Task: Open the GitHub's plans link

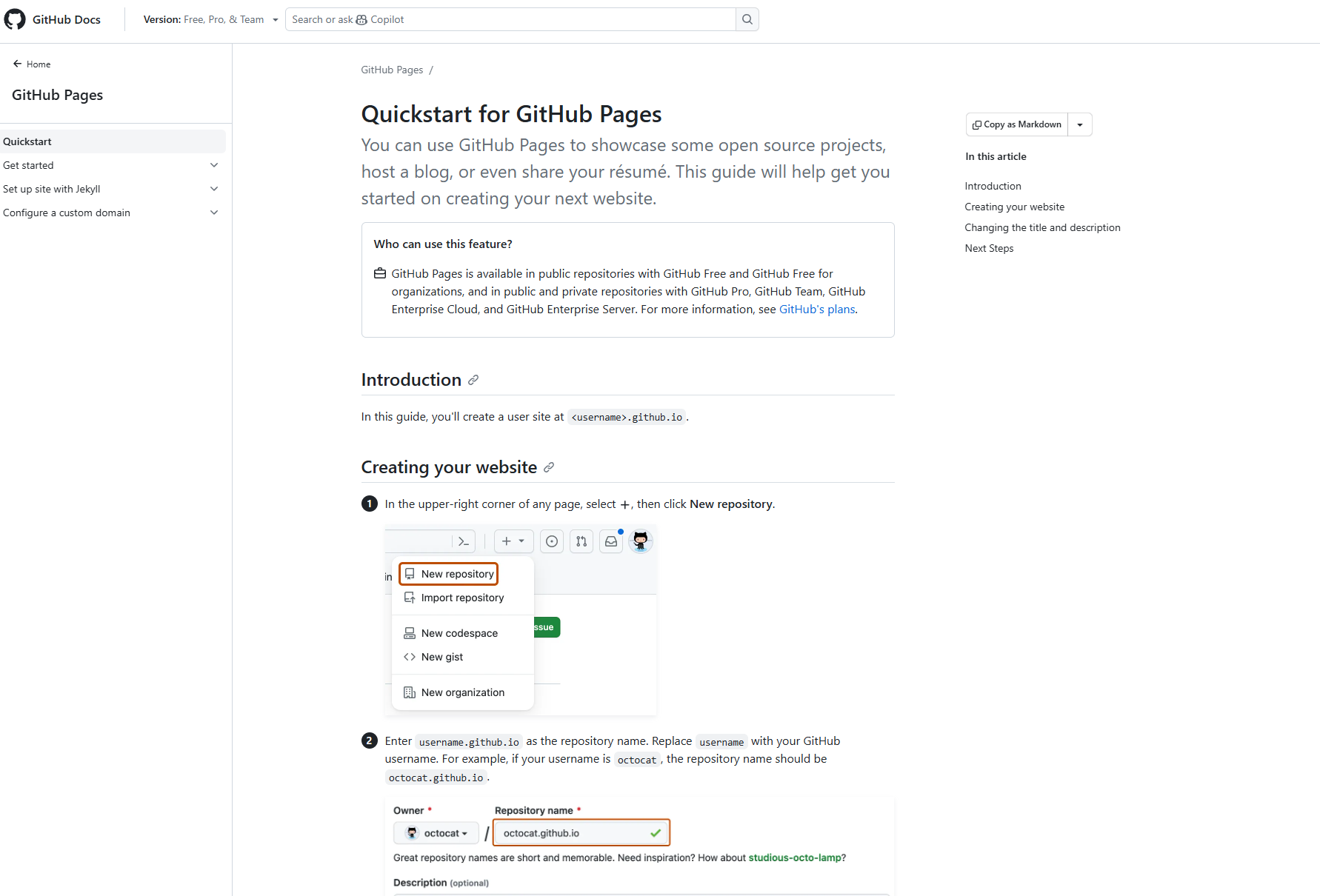Action: tap(817, 310)
